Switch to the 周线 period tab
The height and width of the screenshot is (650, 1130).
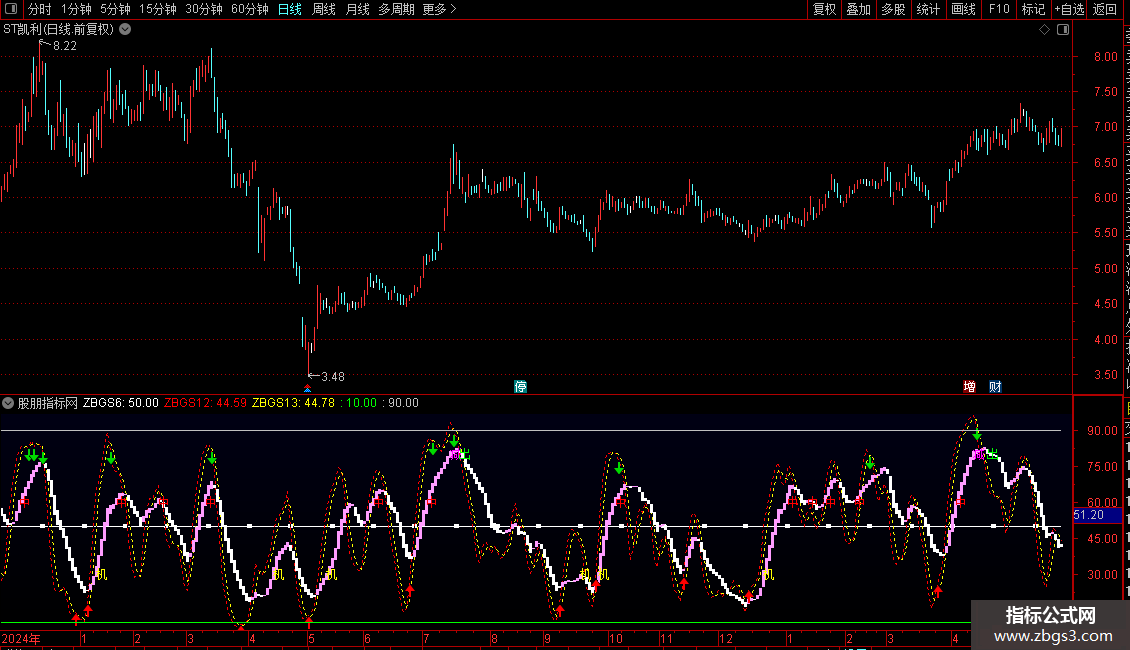click(324, 9)
